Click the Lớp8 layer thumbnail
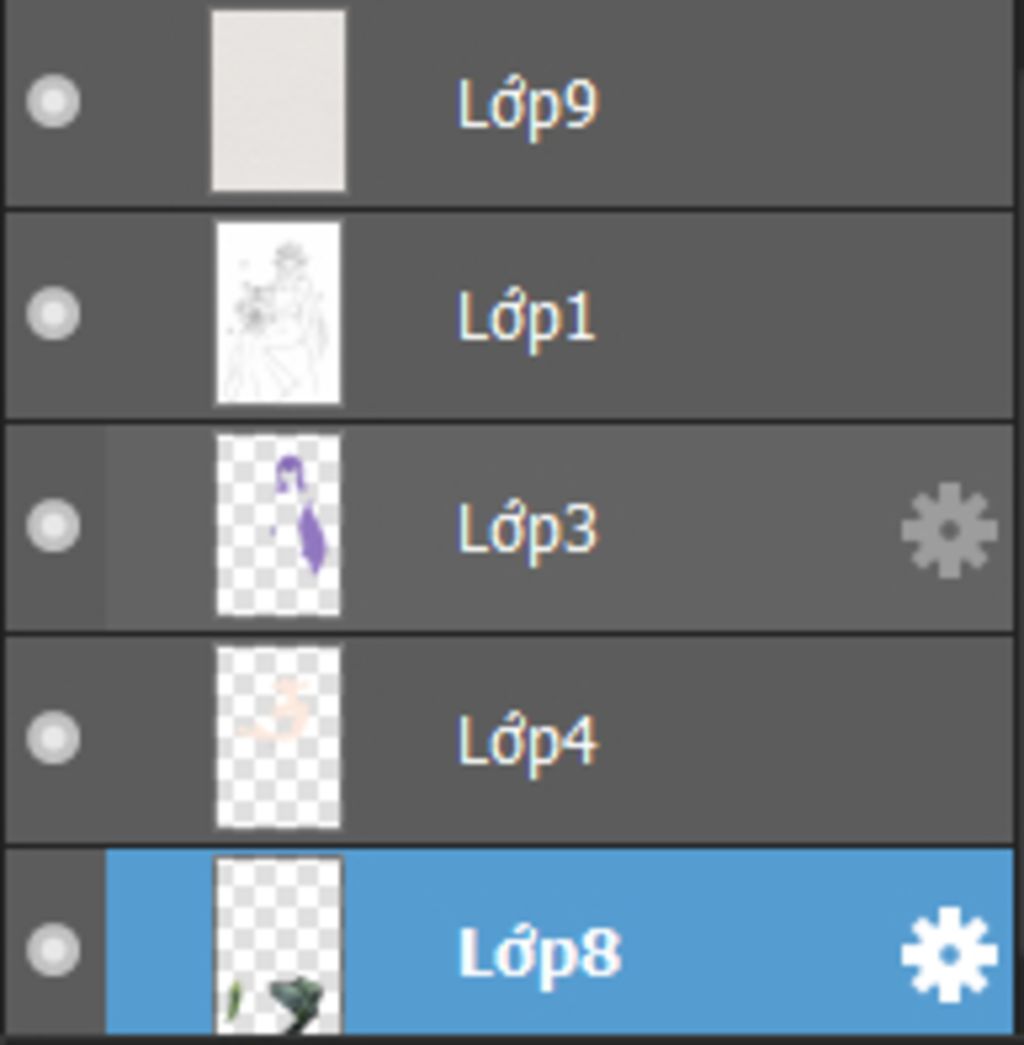 tap(278, 945)
